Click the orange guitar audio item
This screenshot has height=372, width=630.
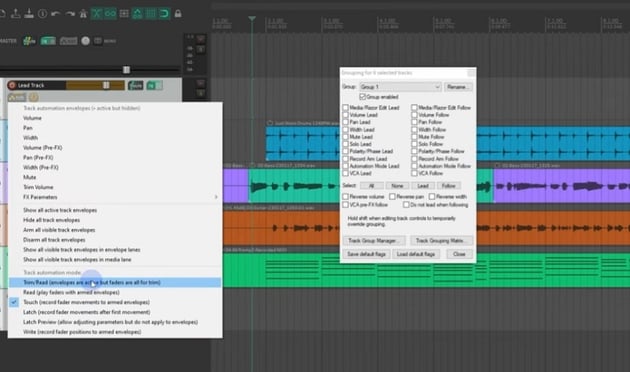[281, 228]
